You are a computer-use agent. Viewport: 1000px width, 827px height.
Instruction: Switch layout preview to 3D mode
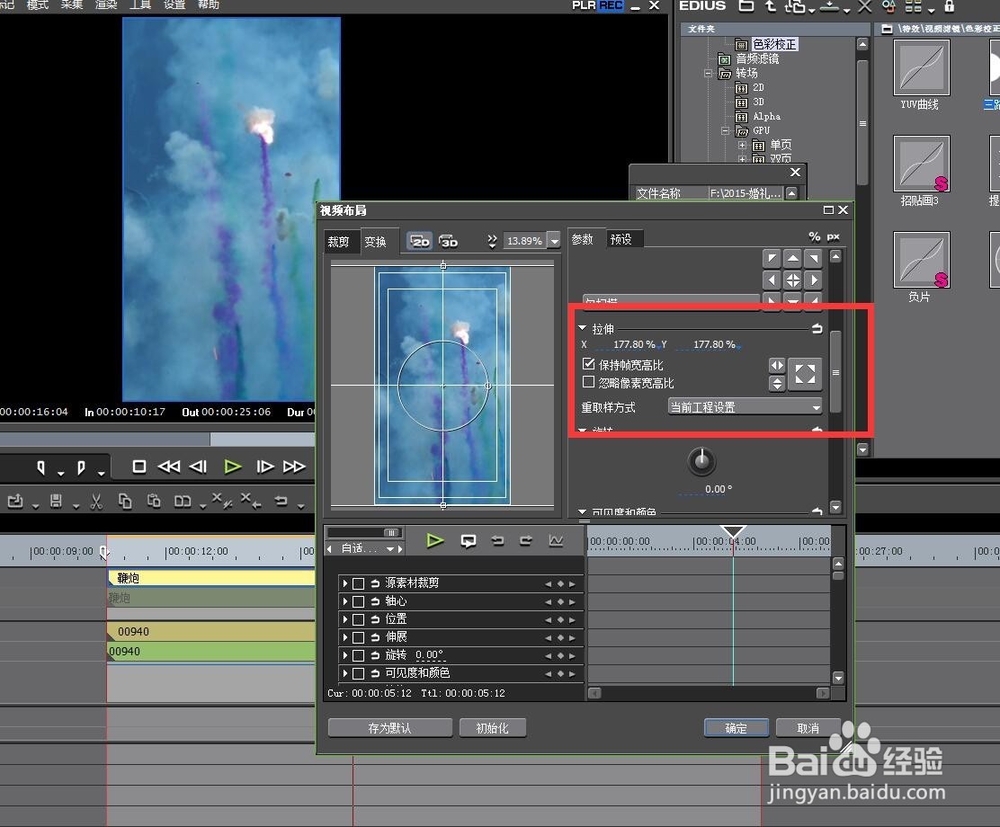(x=448, y=241)
